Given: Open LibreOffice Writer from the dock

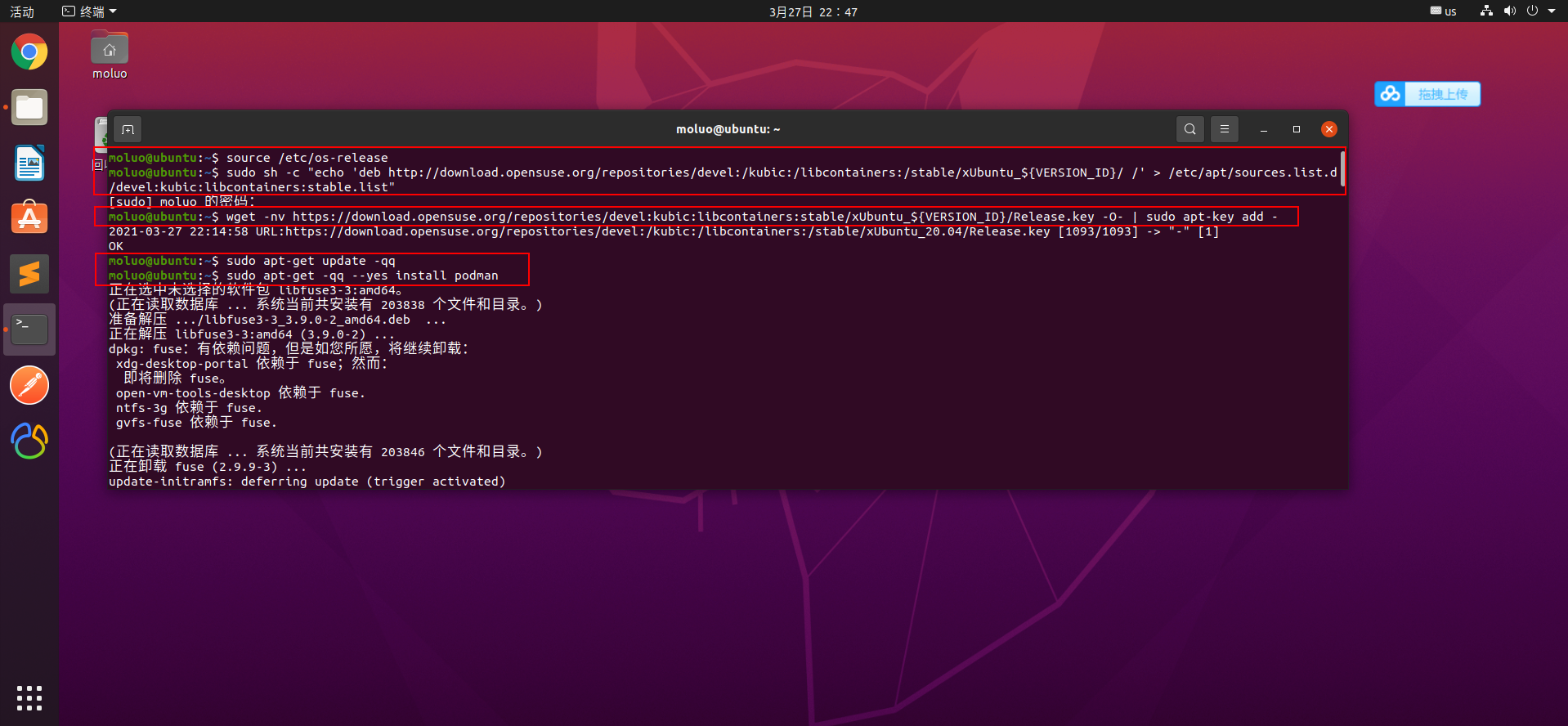Looking at the screenshot, I should coord(29,163).
